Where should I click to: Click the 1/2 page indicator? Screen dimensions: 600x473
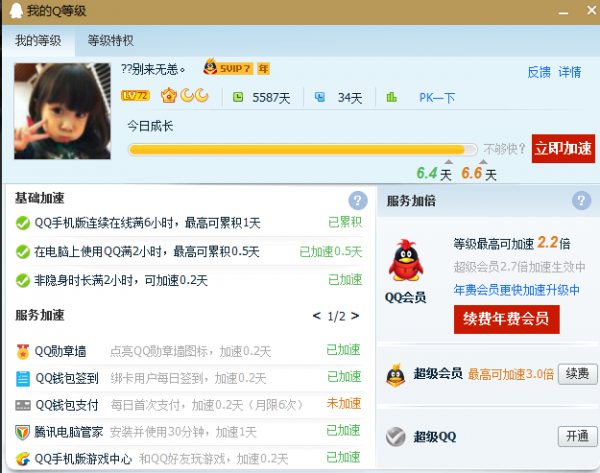(336, 316)
